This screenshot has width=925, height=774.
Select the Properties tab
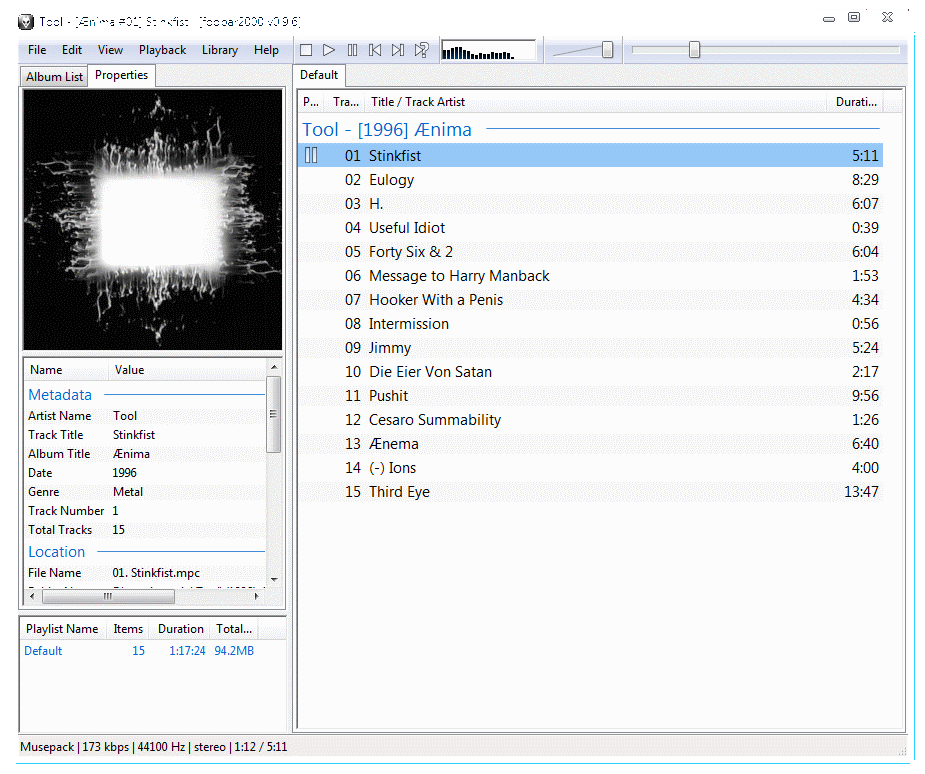tap(122, 75)
